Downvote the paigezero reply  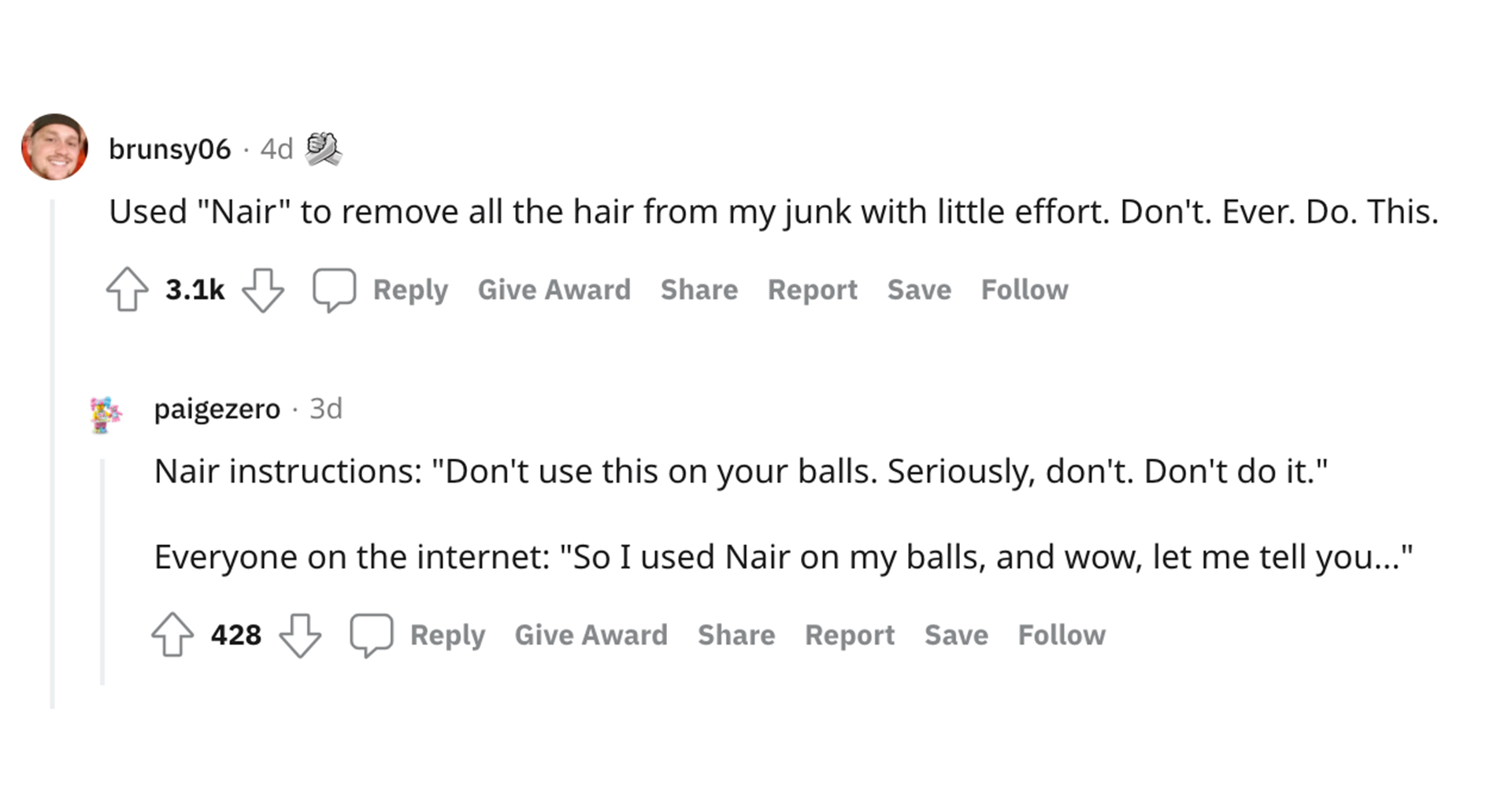300,635
